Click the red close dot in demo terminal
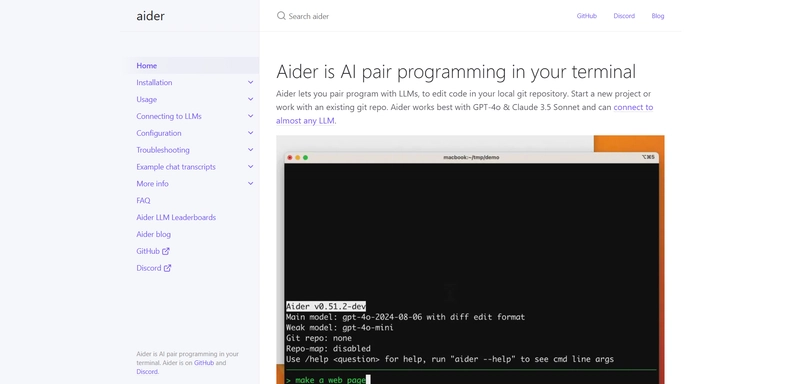800x384 pixels. click(290, 158)
